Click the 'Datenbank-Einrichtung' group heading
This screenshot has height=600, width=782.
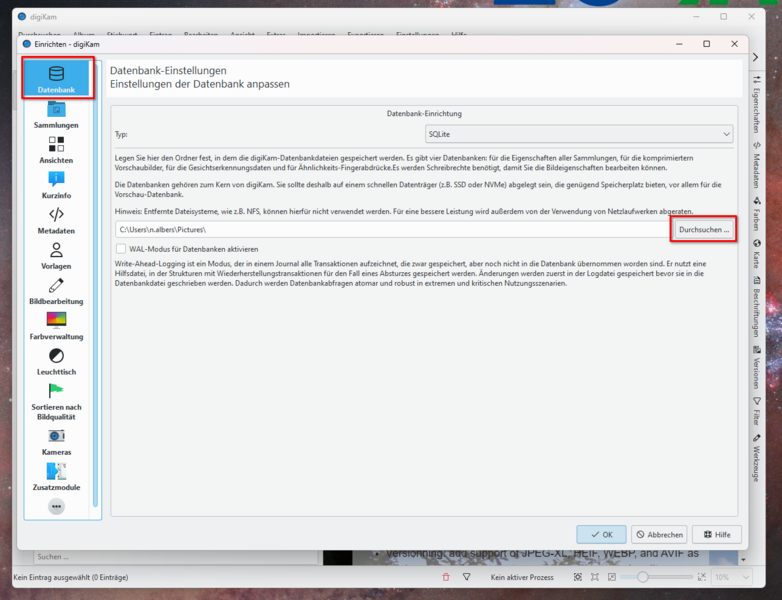click(424, 114)
